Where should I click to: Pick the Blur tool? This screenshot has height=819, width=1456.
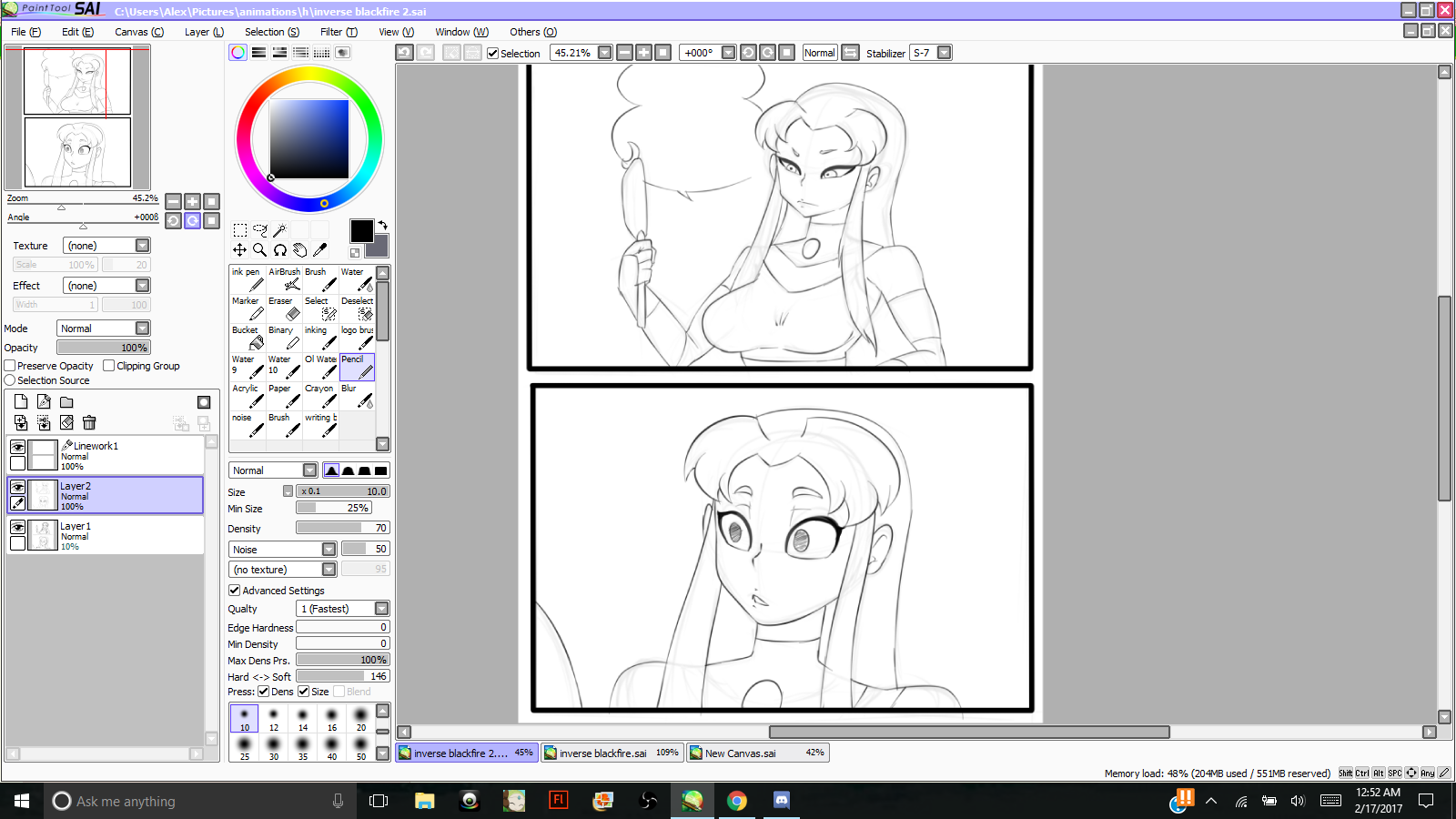[356, 396]
